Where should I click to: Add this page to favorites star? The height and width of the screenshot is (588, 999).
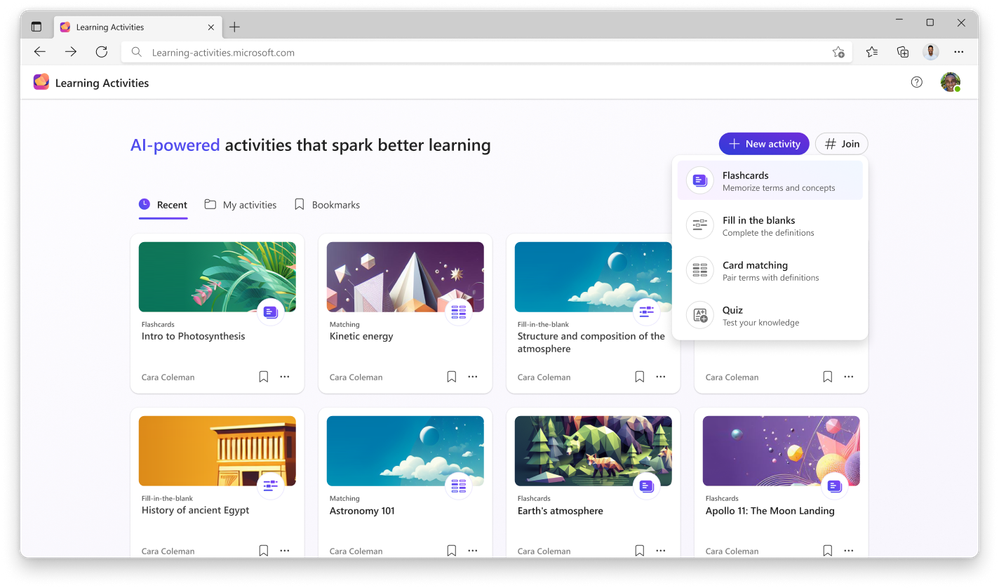point(838,52)
